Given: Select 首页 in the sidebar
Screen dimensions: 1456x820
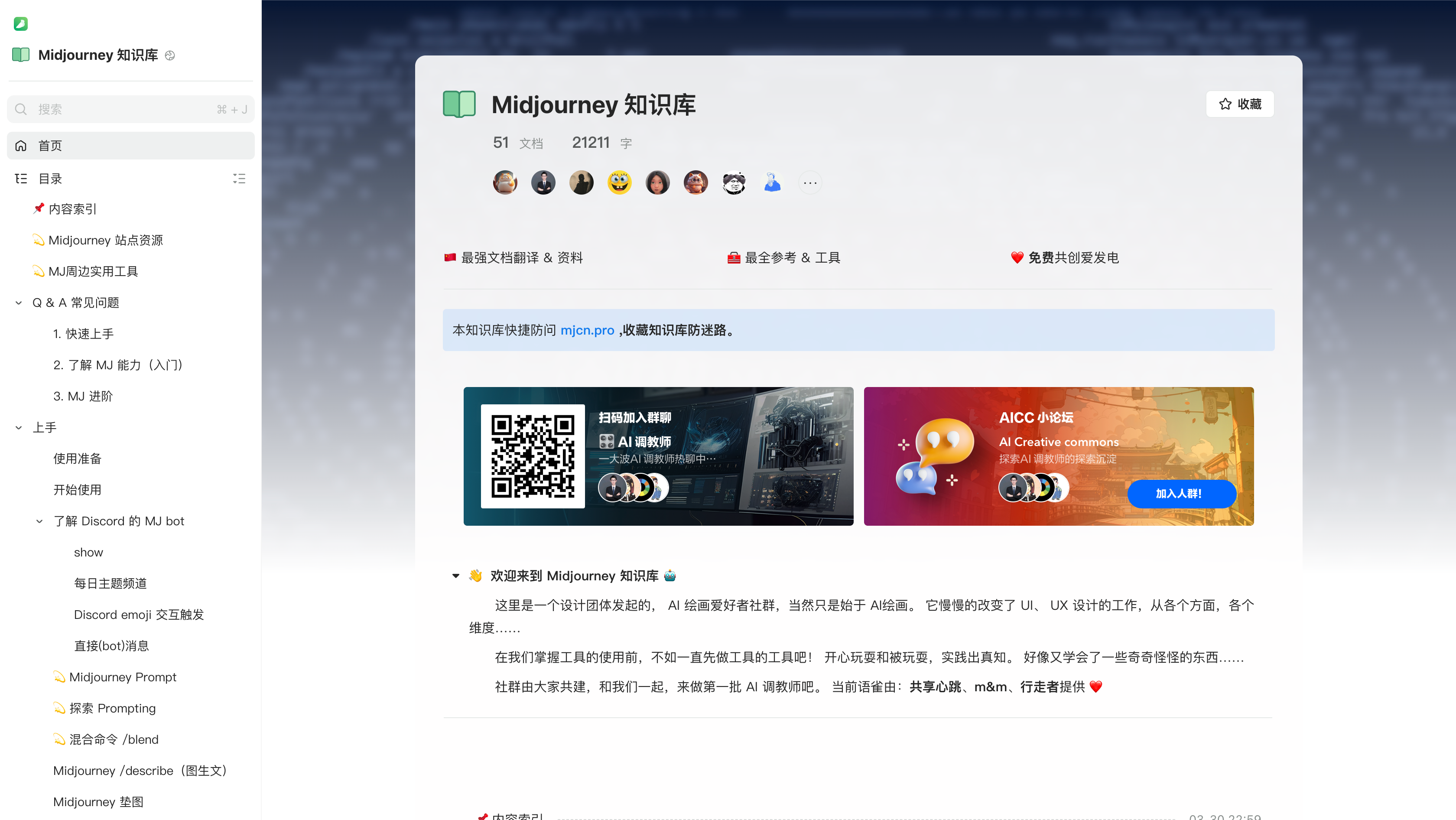Looking at the screenshot, I should (50, 146).
